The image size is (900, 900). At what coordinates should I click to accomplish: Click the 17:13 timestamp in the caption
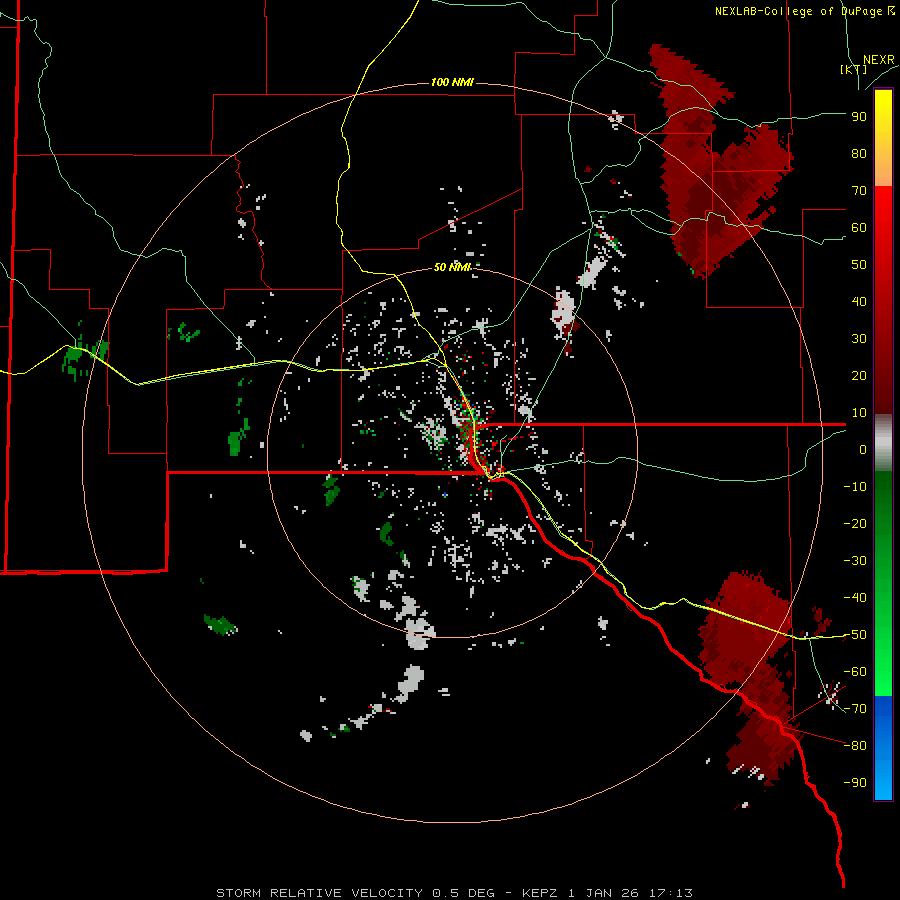[671, 893]
